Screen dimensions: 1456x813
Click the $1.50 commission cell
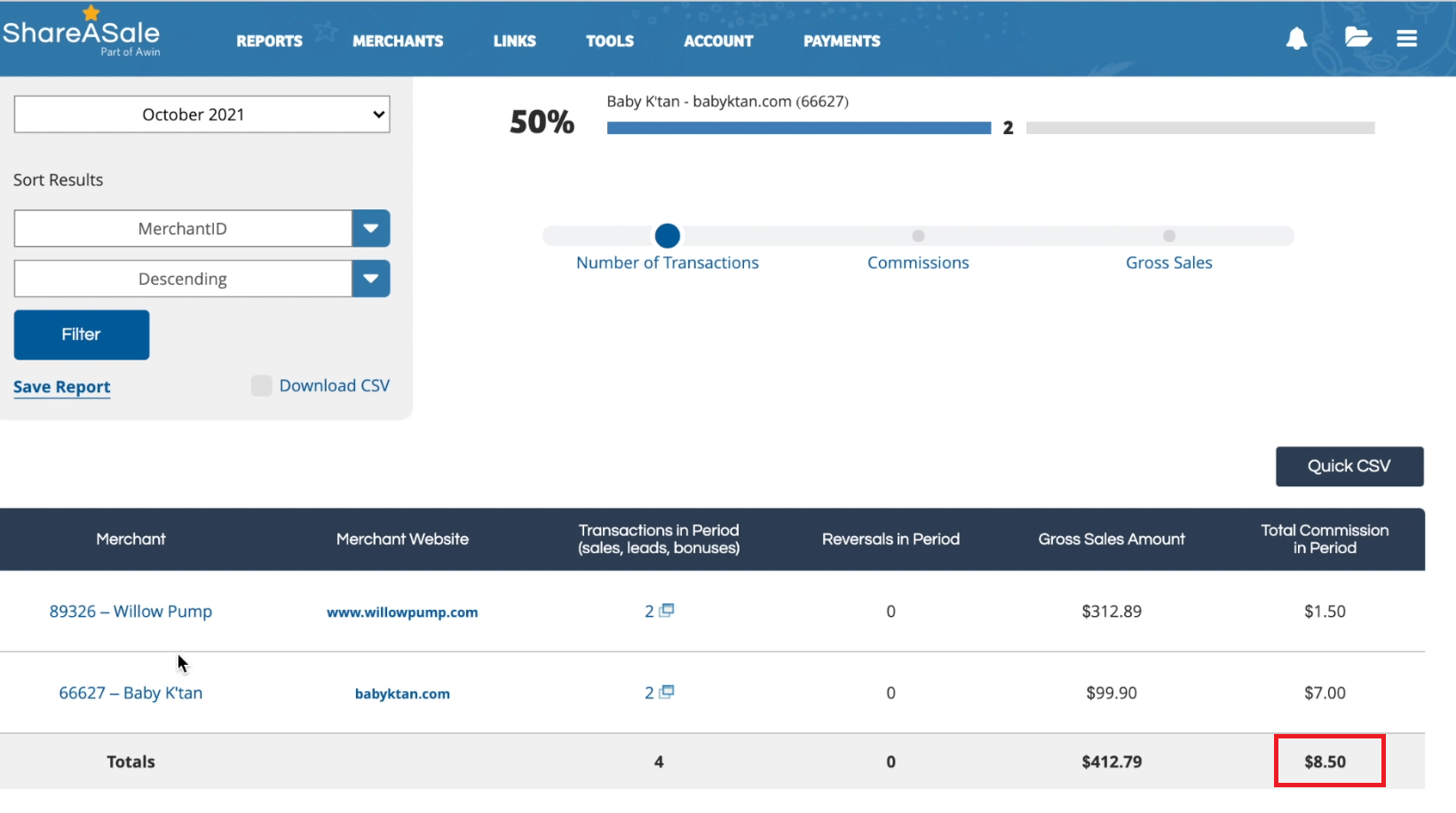[1325, 612]
